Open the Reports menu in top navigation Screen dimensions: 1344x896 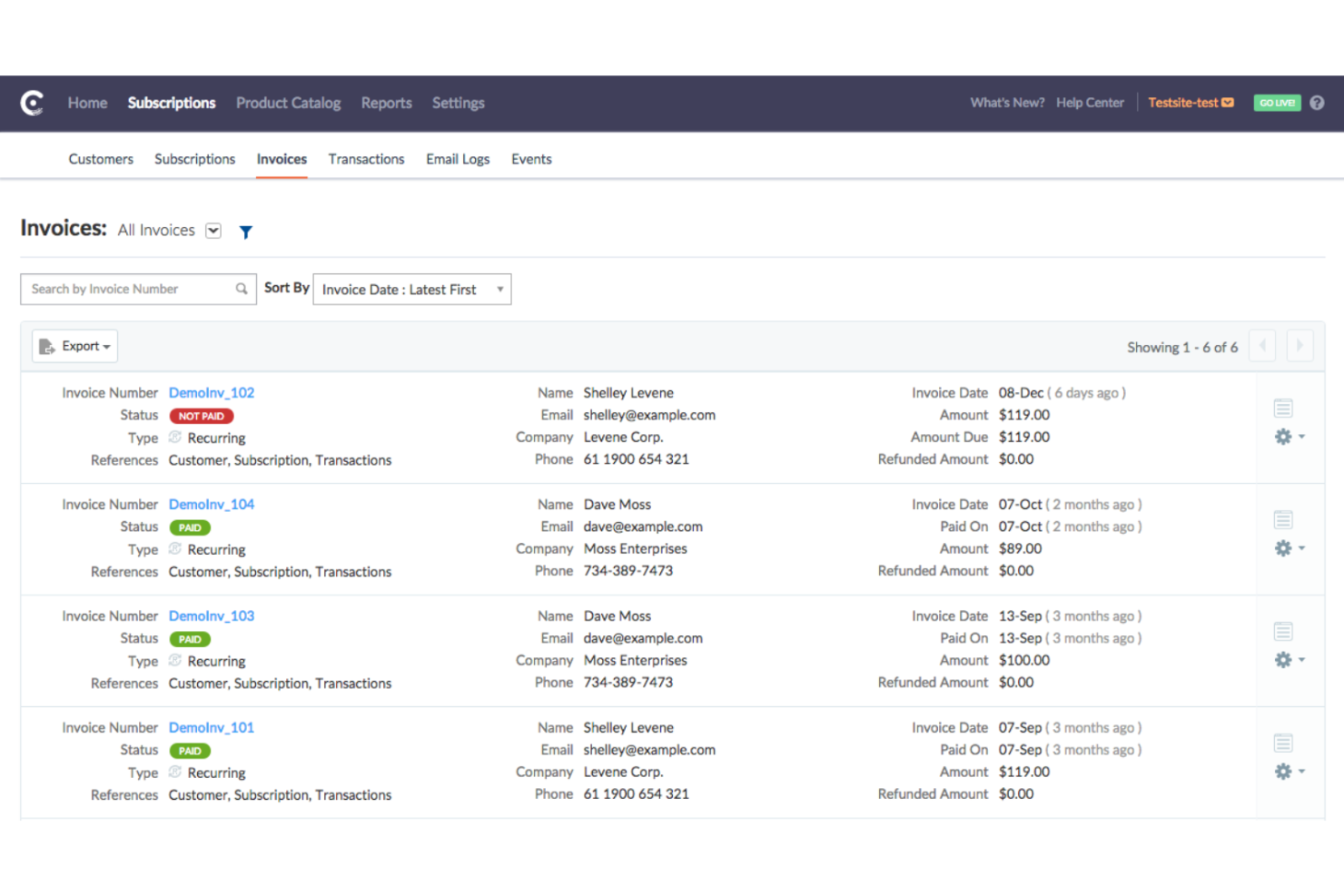point(386,103)
